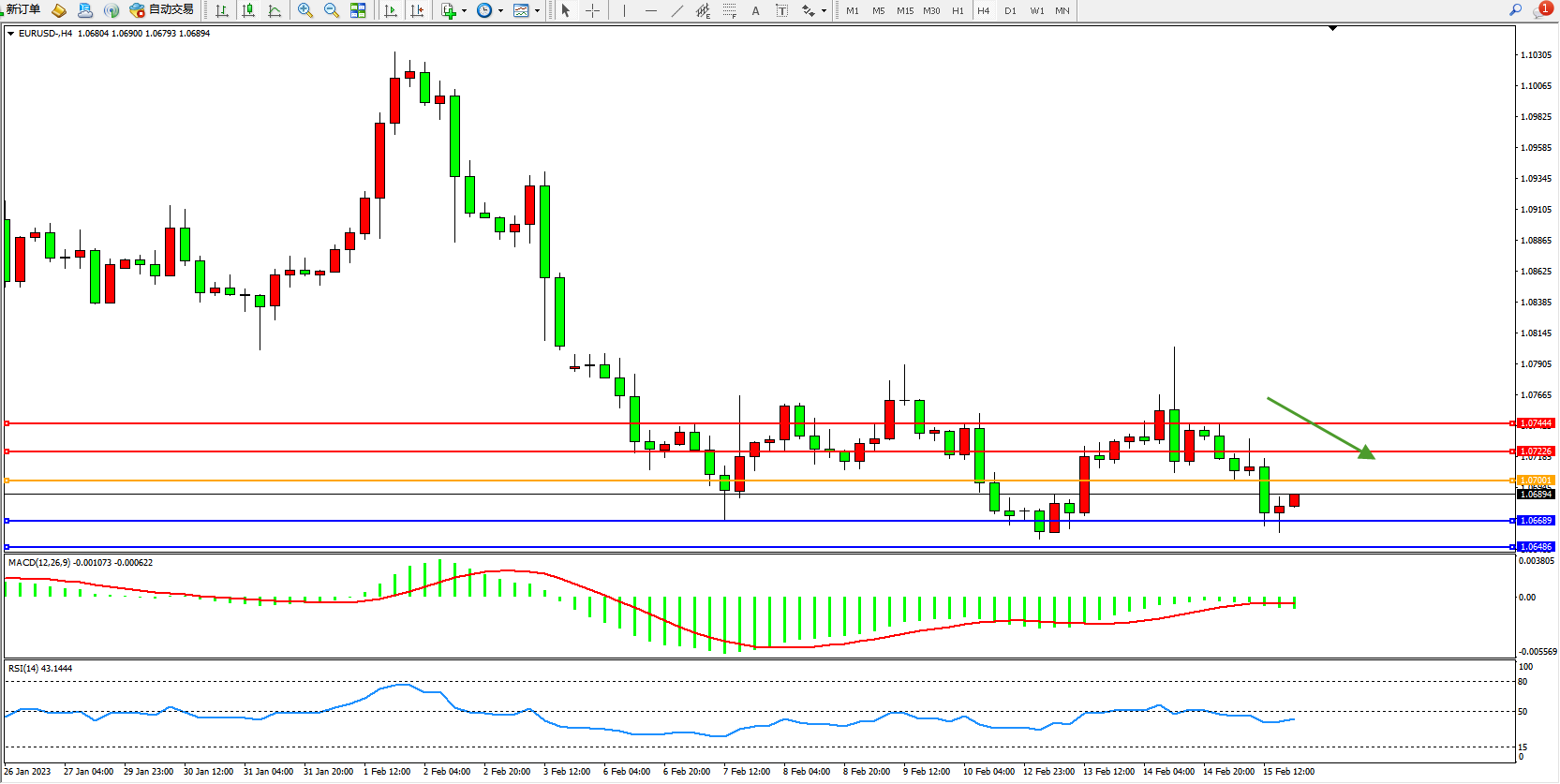
Task: Click the 新订单 new order button
Action: click(x=22, y=10)
